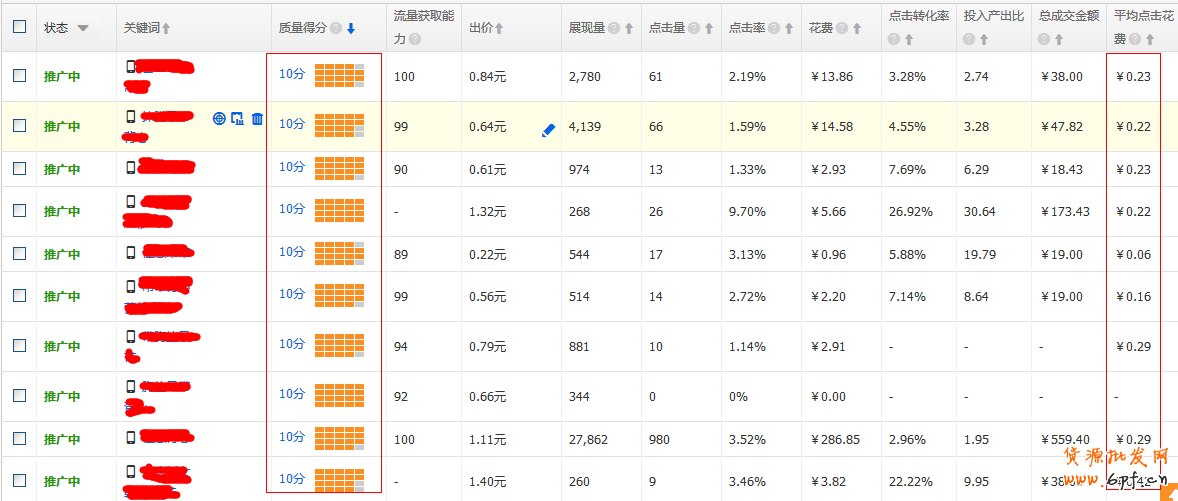Click the trash delete icon in the highlighted row
This screenshot has width=1178, height=501.
coord(257,119)
